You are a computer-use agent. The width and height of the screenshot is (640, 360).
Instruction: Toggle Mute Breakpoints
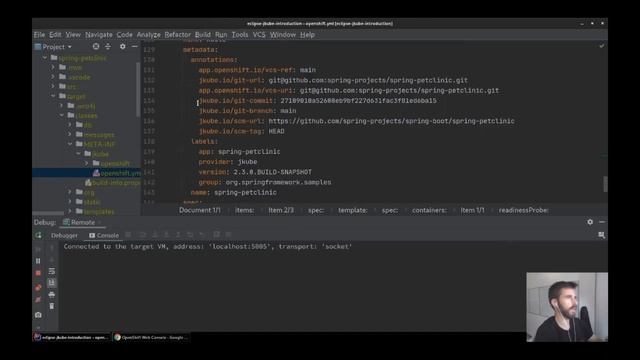[x=38, y=300]
